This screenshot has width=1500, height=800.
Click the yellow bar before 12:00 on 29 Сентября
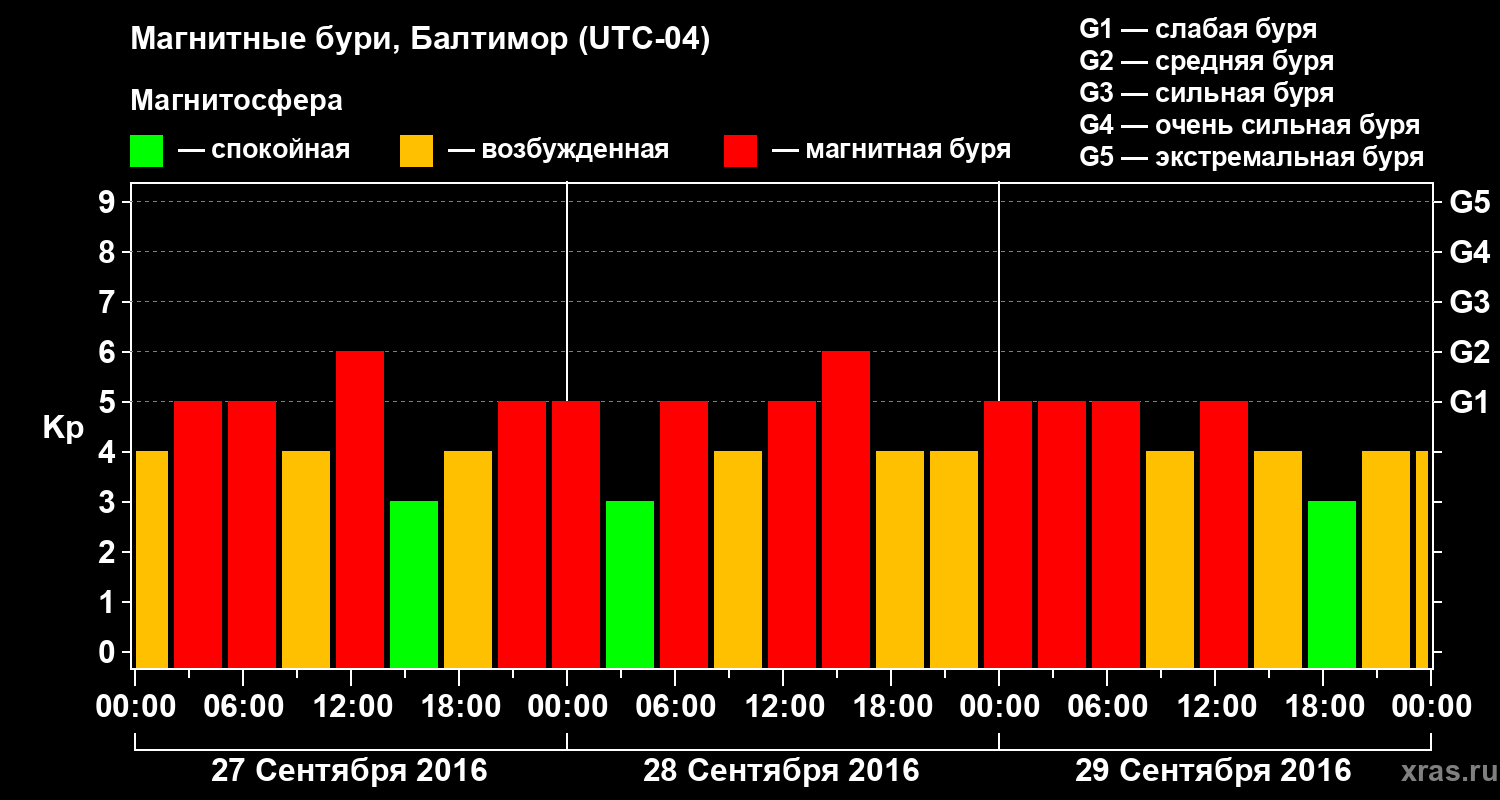click(1170, 560)
